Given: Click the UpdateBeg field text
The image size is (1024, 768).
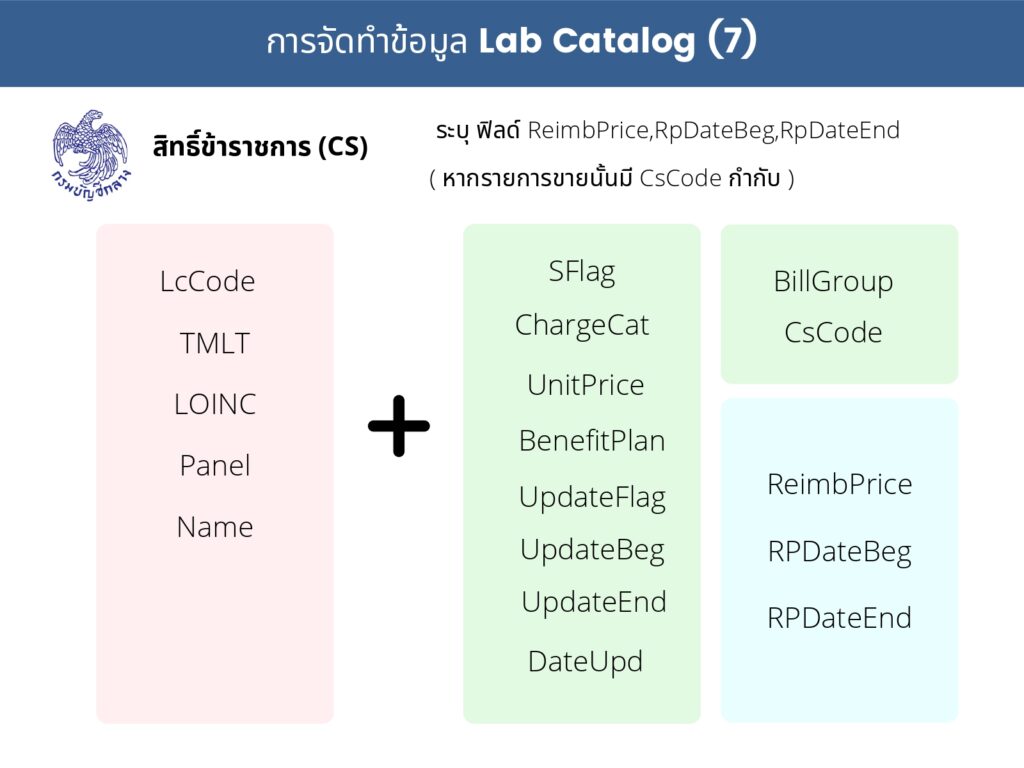Looking at the screenshot, I should pos(591,550).
